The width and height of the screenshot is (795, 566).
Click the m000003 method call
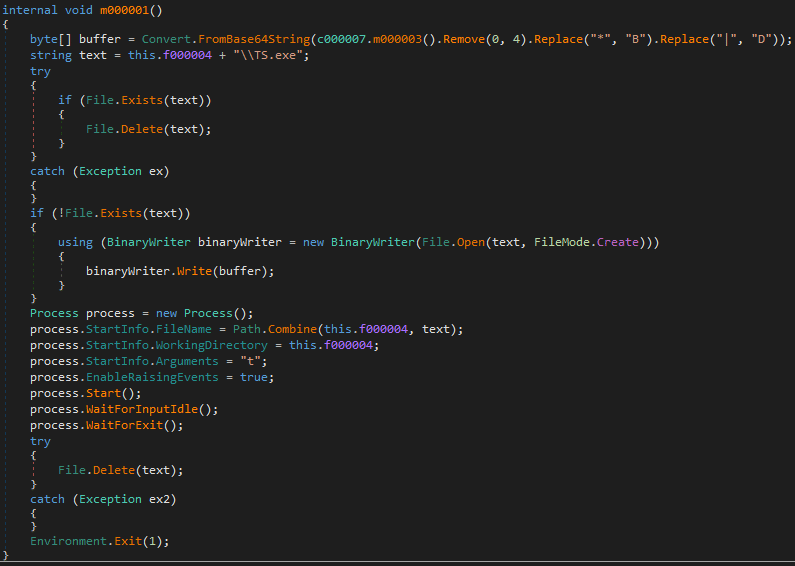click(x=398, y=39)
